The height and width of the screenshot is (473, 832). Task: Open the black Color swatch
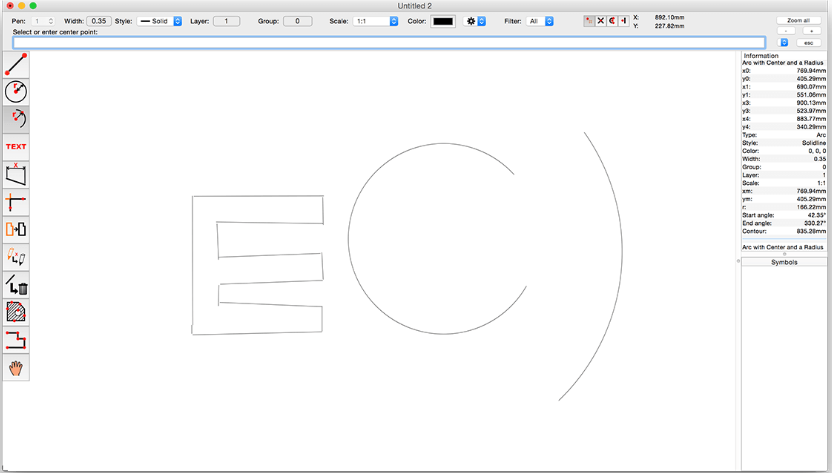pos(442,21)
